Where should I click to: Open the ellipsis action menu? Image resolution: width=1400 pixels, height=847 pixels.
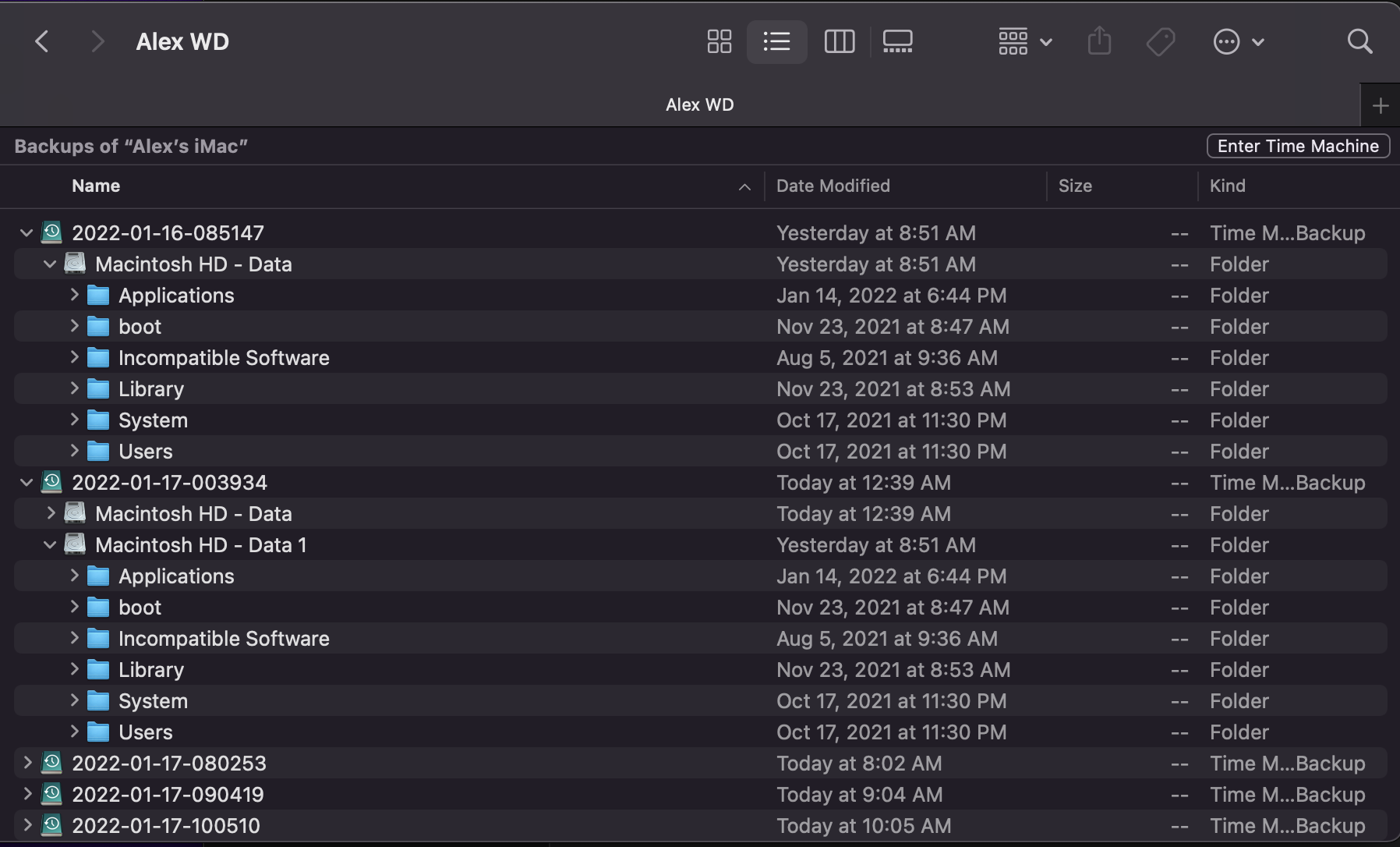[x=1238, y=41]
